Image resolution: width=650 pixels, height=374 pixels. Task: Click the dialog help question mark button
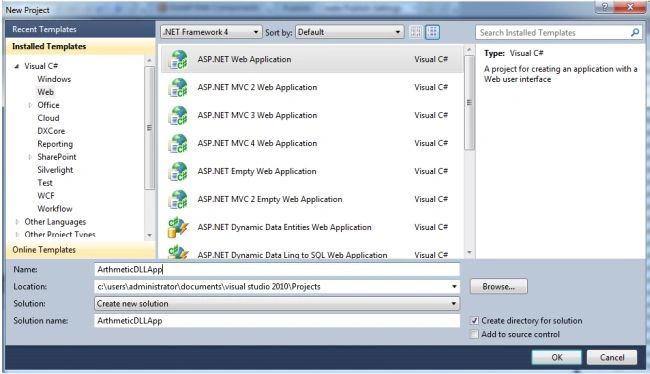point(605,7)
